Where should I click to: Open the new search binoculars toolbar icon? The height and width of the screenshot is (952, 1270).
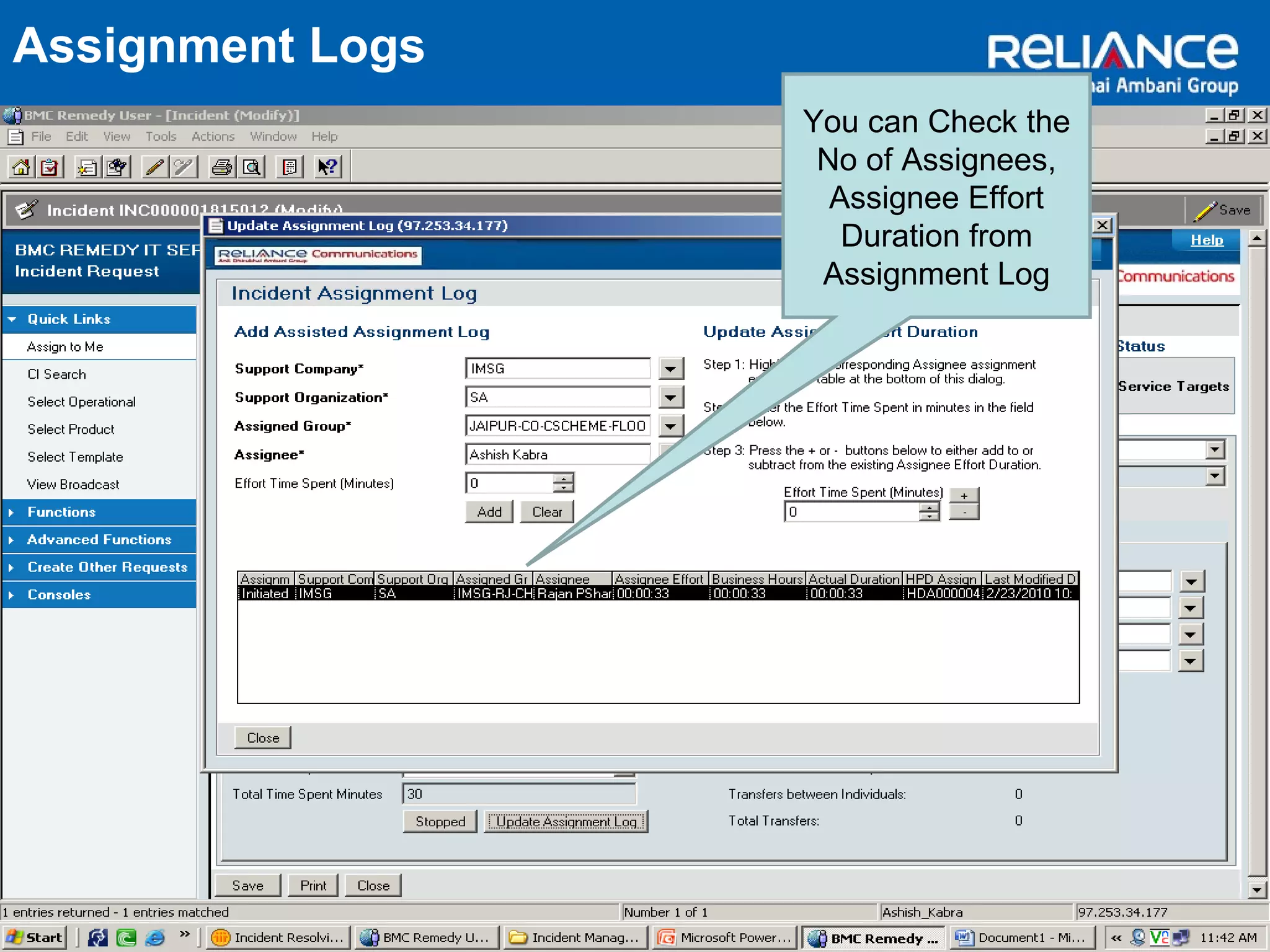[x=117, y=167]
